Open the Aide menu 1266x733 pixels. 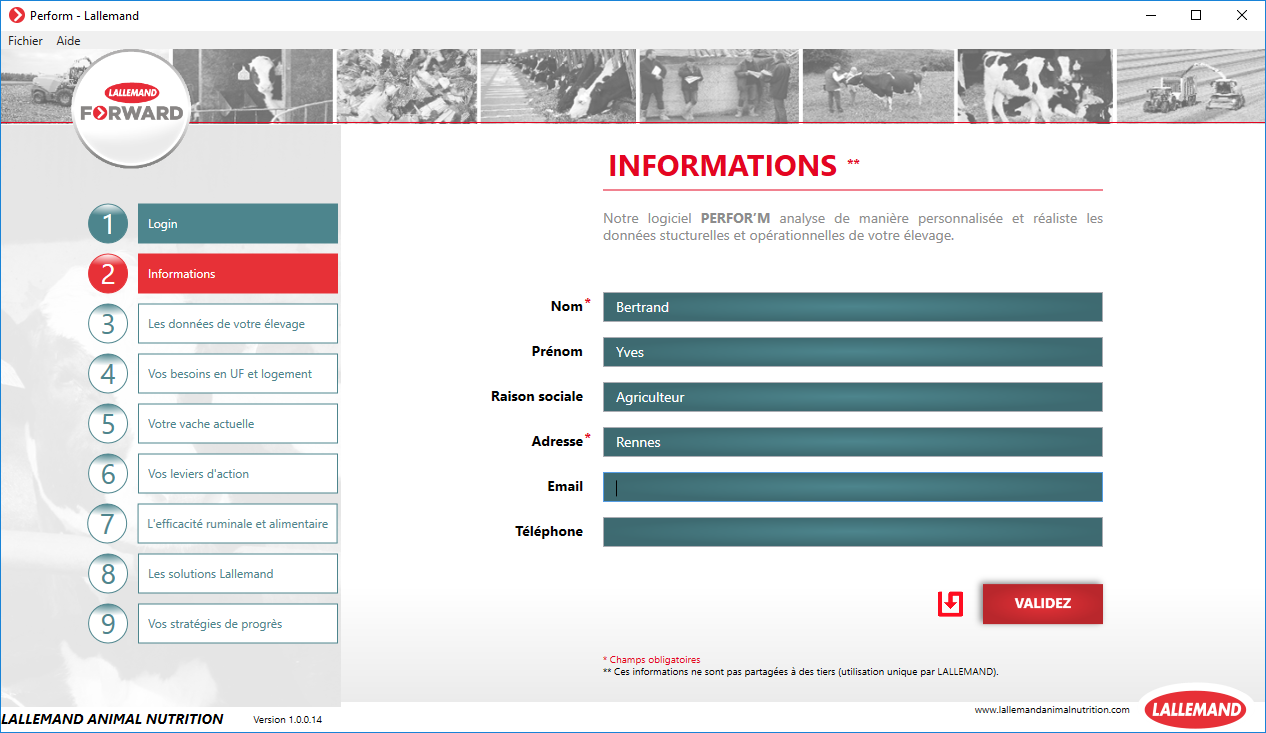pos(69,41)
